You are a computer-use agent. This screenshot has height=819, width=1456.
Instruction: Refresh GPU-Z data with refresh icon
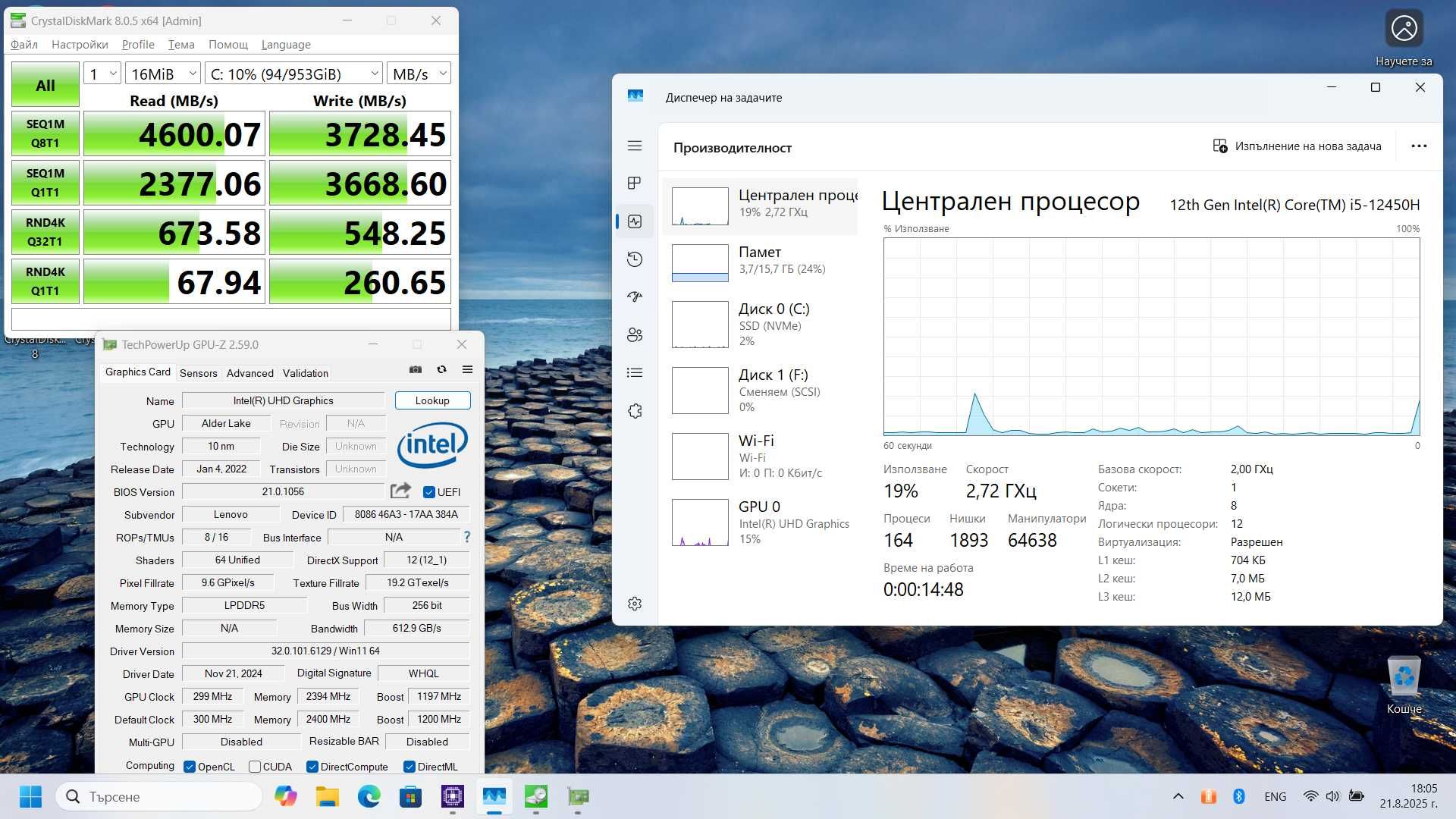(x=441, y=369)
